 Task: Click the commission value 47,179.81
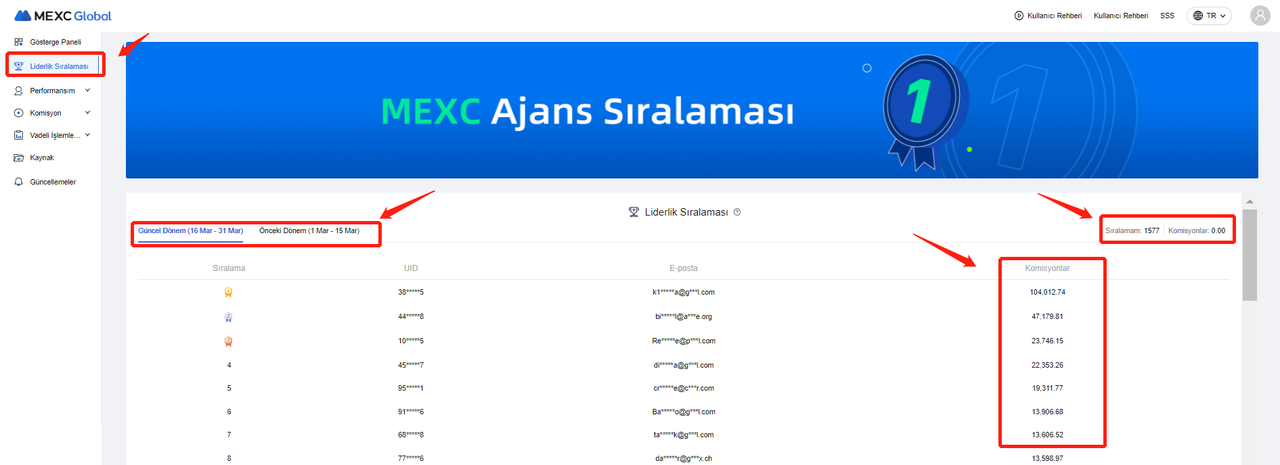point(1047,316)
